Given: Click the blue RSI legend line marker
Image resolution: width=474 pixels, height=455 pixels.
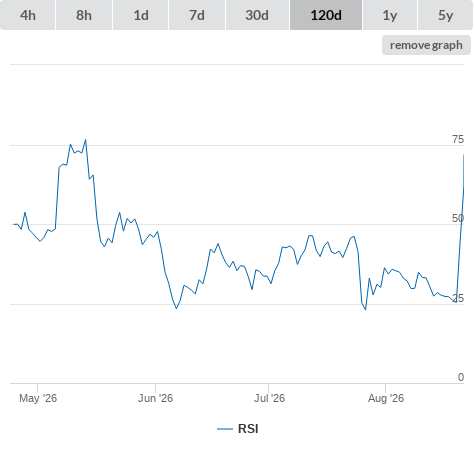Looking at the screenshot, I should click(225, 429).
